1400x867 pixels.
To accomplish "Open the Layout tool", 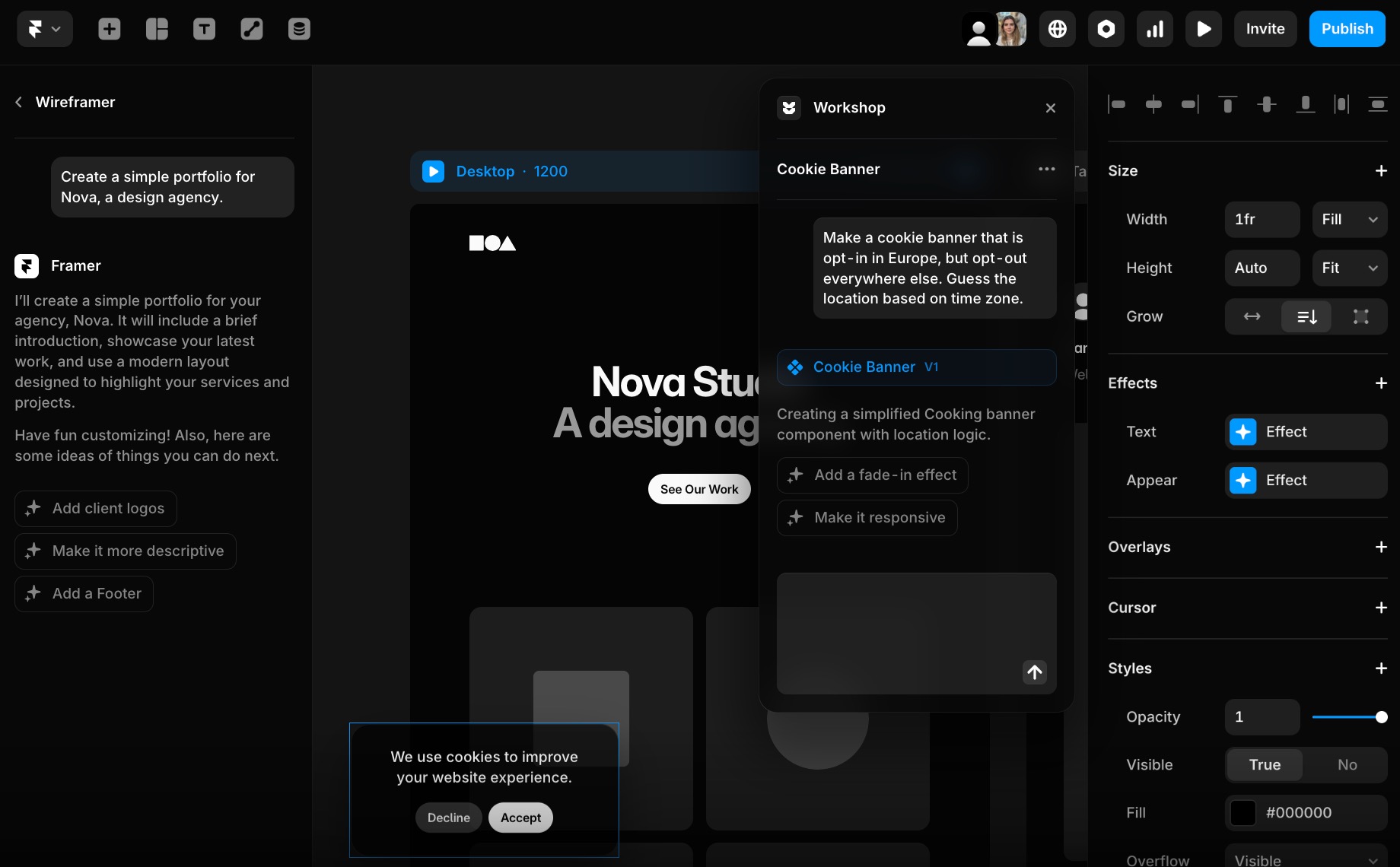I will (157, 29).
